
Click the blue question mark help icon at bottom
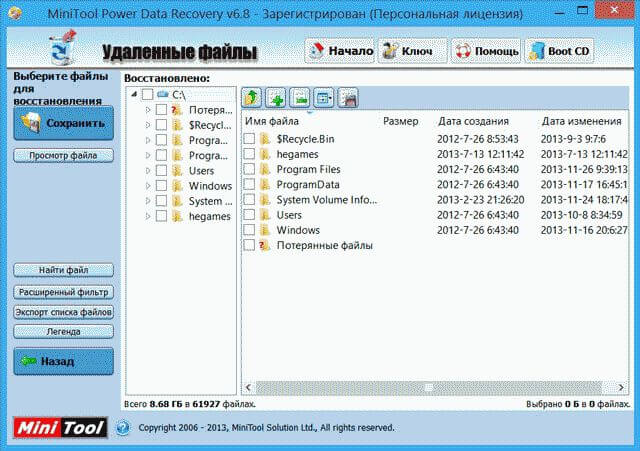(123, 427)
